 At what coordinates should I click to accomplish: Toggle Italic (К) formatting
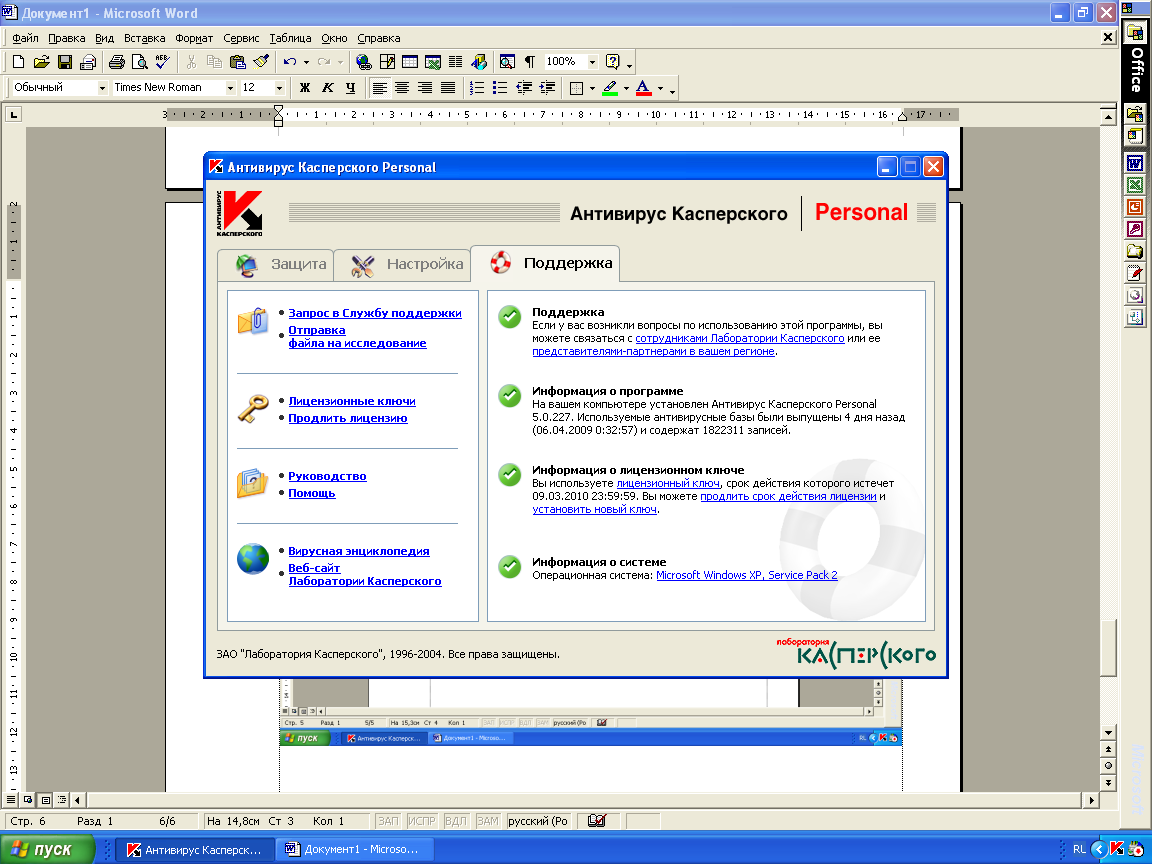pyautogui.click(x=328, y=88)
